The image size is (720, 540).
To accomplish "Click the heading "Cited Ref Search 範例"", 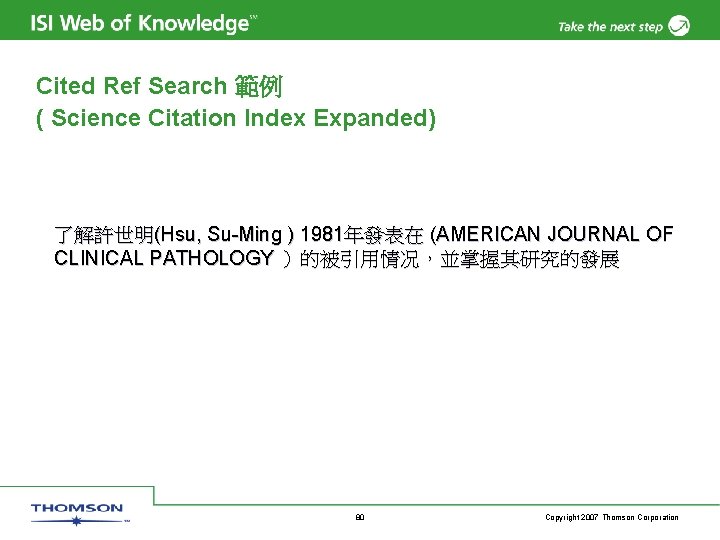I will pyautogui.click(x=159, y=86).
